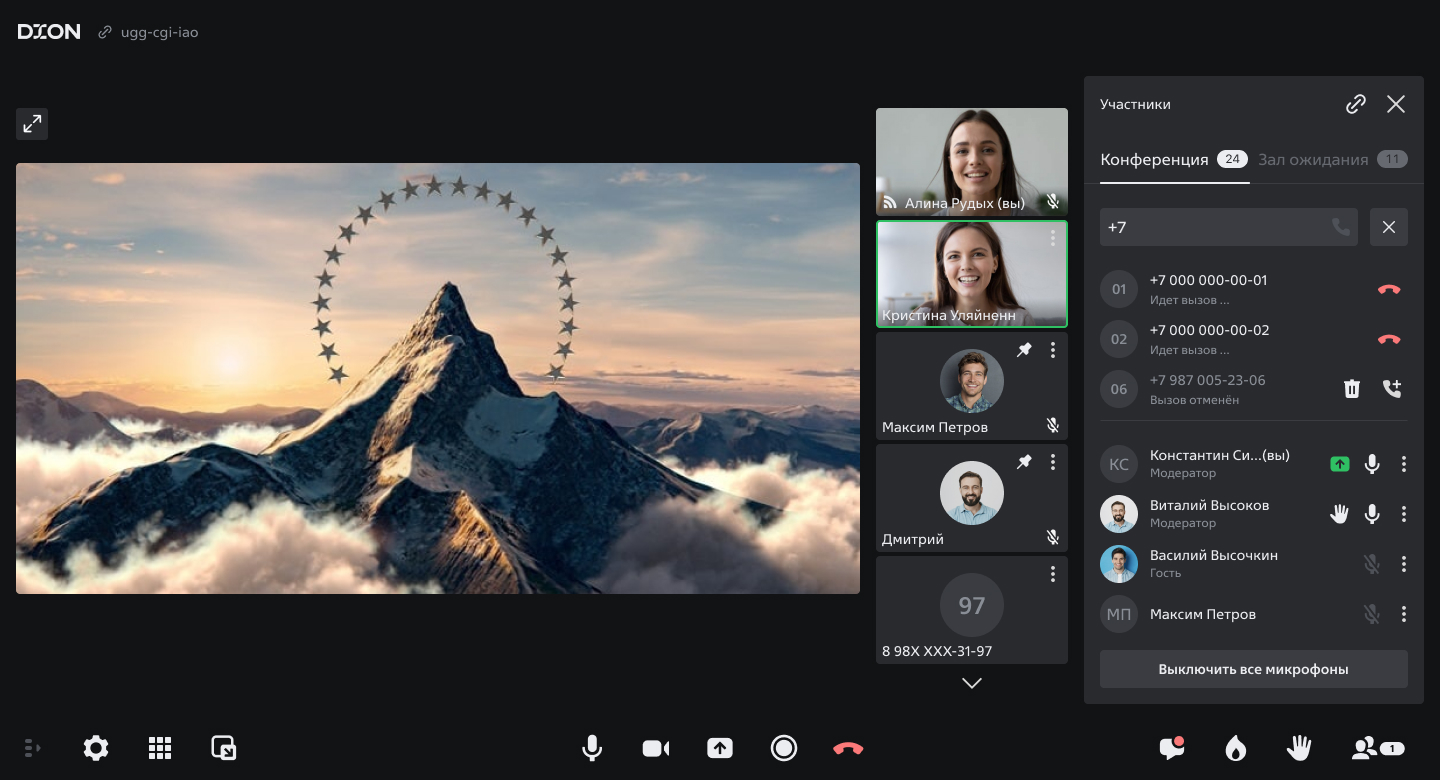
Task: Copy conference link ugg-cgi-iao
Action: click(x=148, y=32)
